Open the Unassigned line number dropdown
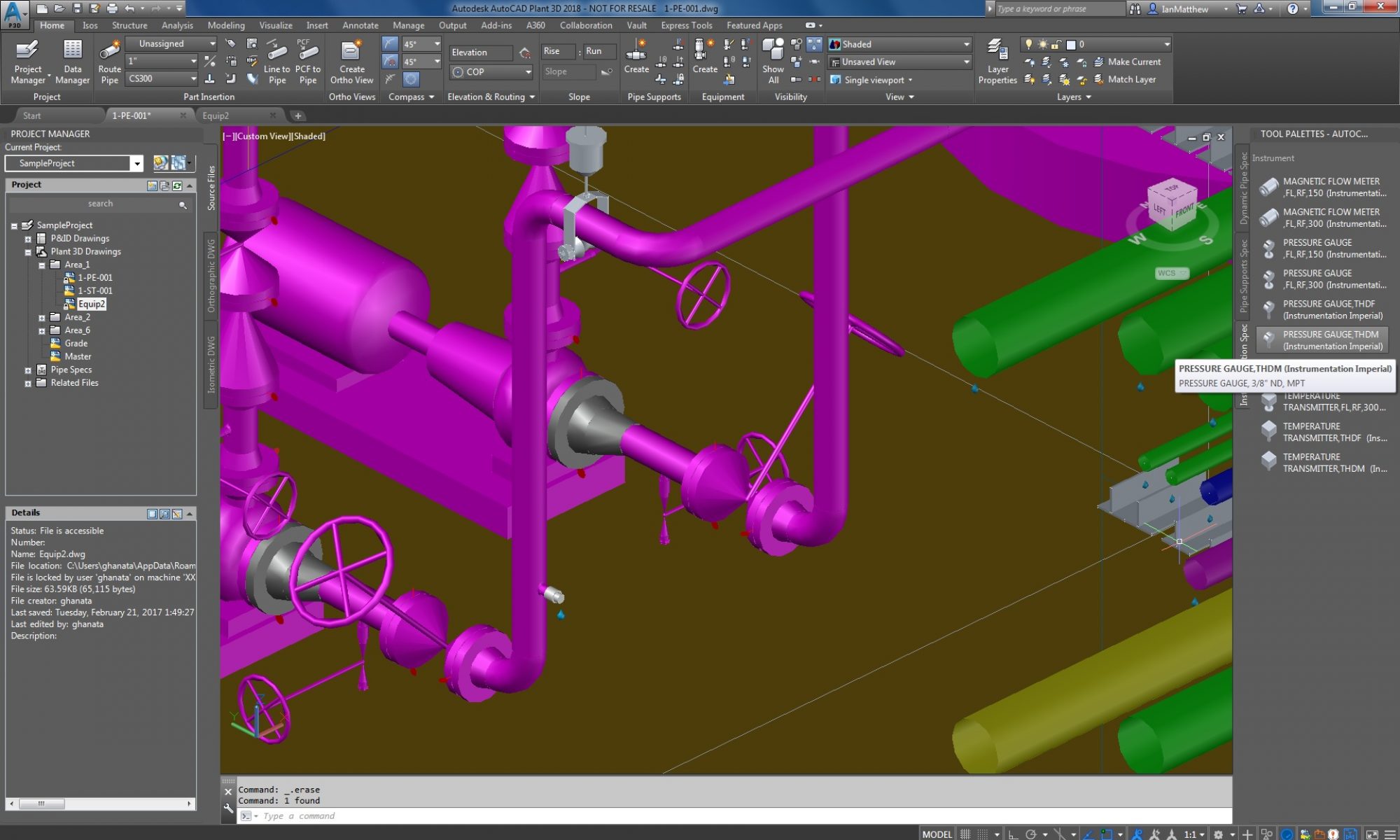The height and width of the screenshot is (840, 1400). 171,43
